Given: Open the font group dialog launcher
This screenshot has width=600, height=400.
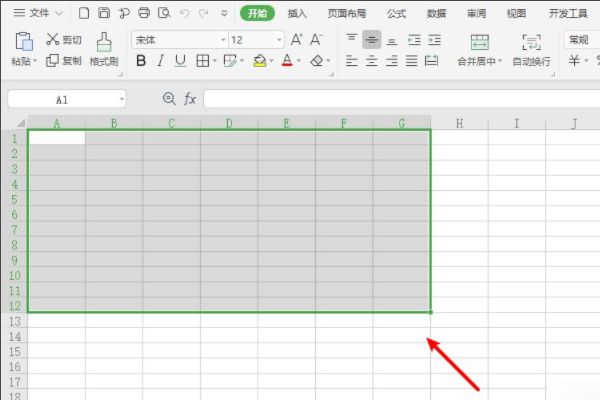Looking at the screenshot, I should pos(331,75).
